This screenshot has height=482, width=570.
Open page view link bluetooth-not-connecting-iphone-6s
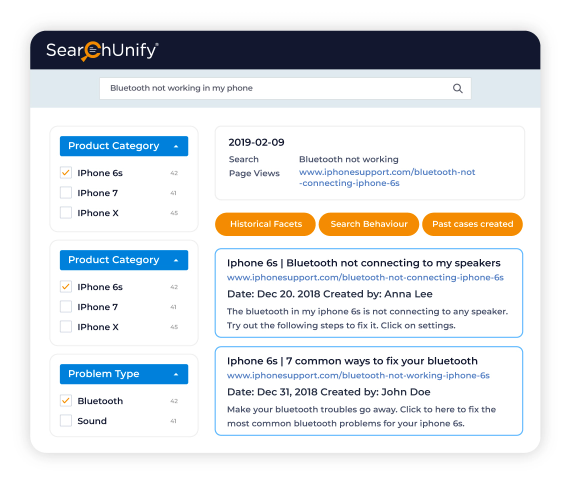tap(387, 177)
